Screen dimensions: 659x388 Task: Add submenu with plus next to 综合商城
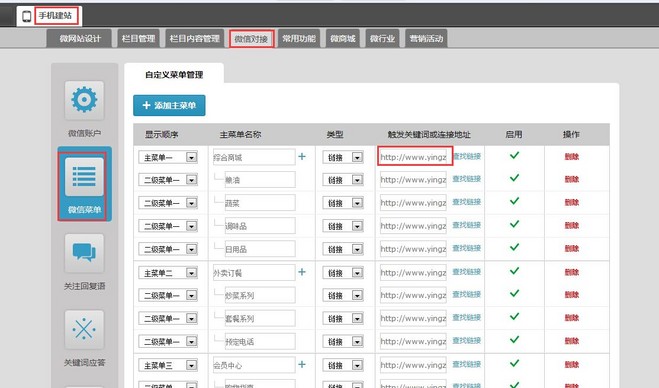pyautogui.click(x=302, y=157)
